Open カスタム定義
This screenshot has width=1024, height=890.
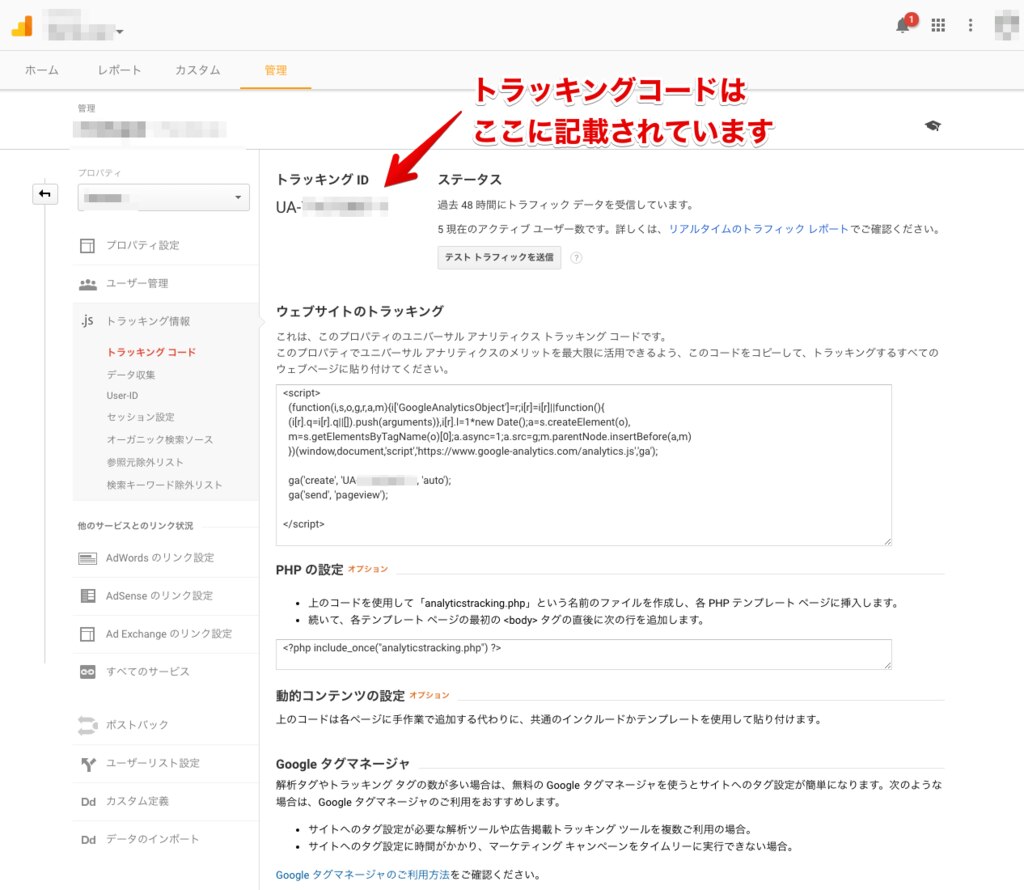point(137,802)
